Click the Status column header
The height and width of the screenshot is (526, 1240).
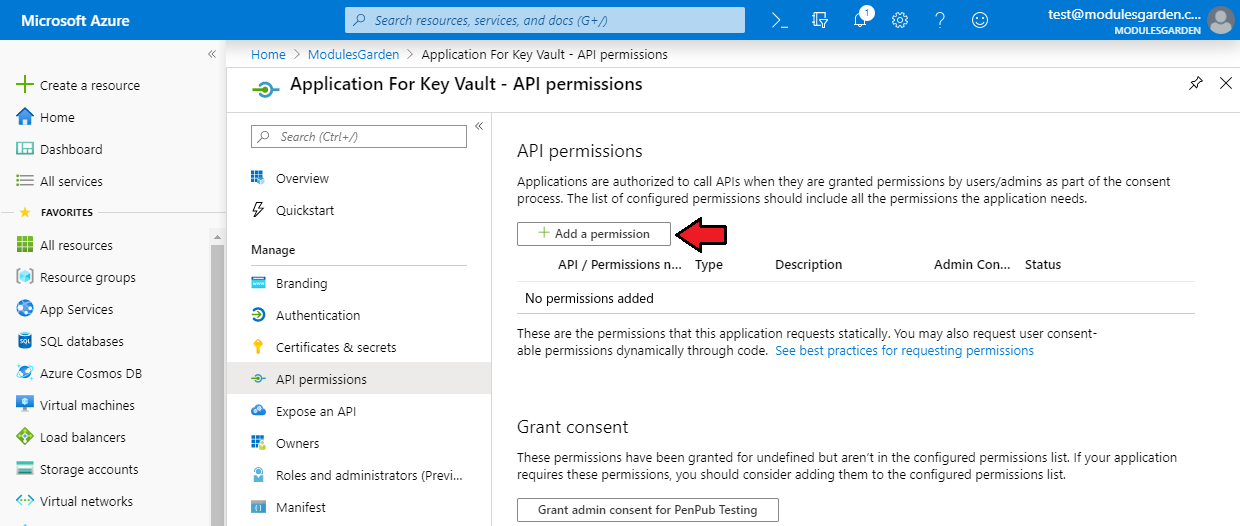(x=1043, y=265)
